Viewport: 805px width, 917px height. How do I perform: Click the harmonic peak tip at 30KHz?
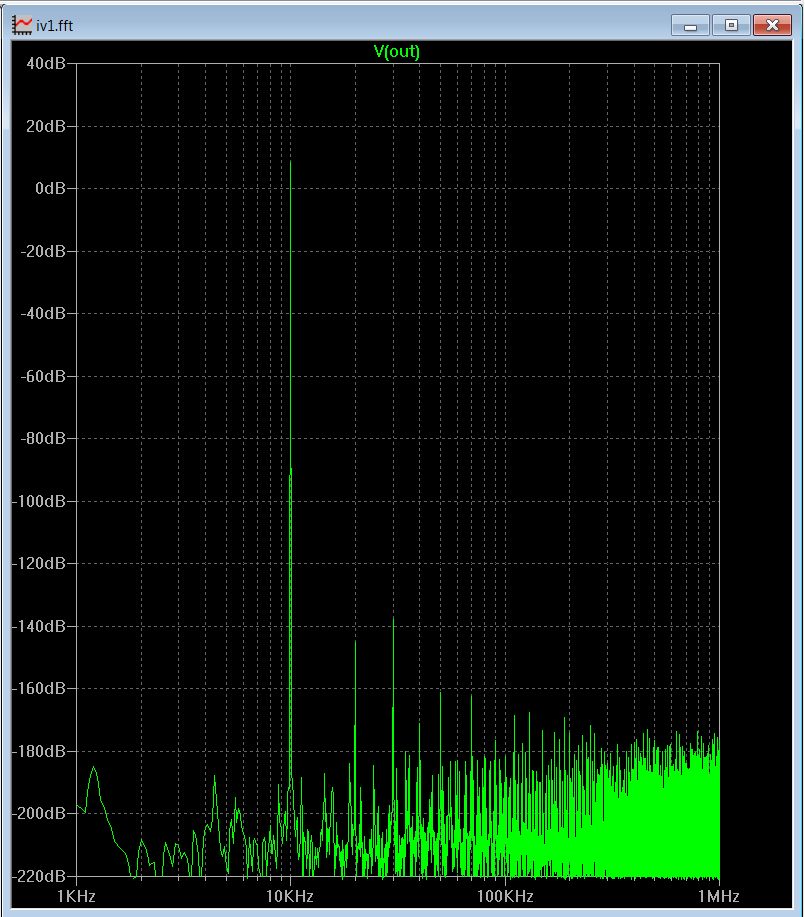point(393,618)
